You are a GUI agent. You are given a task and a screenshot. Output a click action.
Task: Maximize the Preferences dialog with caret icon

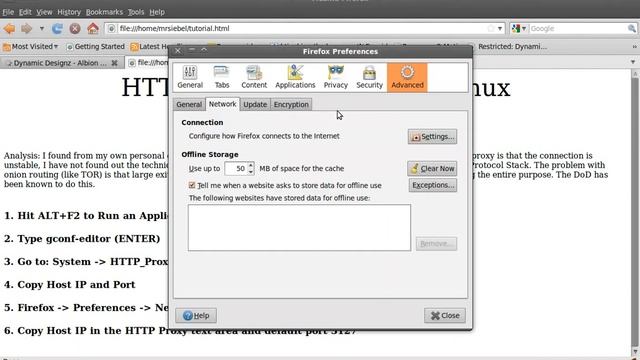(204, 51)
